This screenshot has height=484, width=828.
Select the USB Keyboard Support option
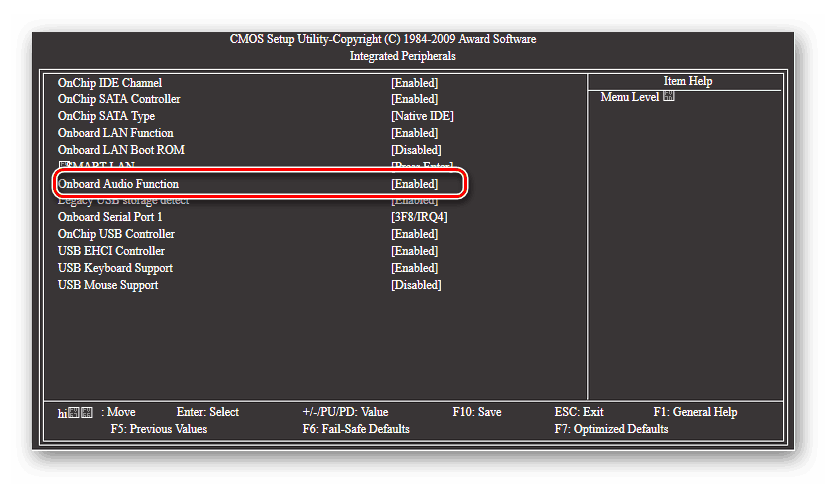(115, 268)
